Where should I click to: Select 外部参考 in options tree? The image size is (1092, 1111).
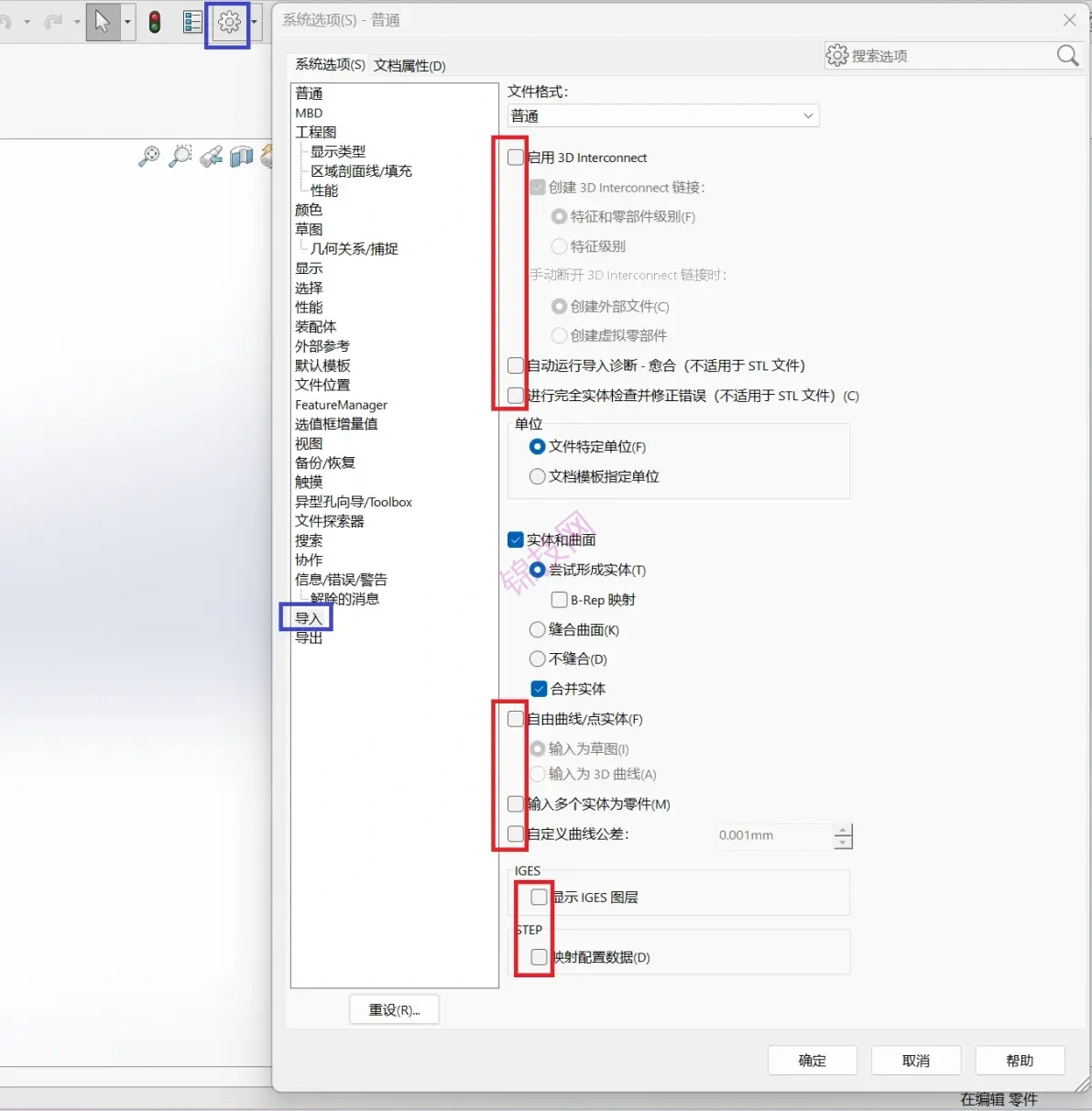pos(322,345)
